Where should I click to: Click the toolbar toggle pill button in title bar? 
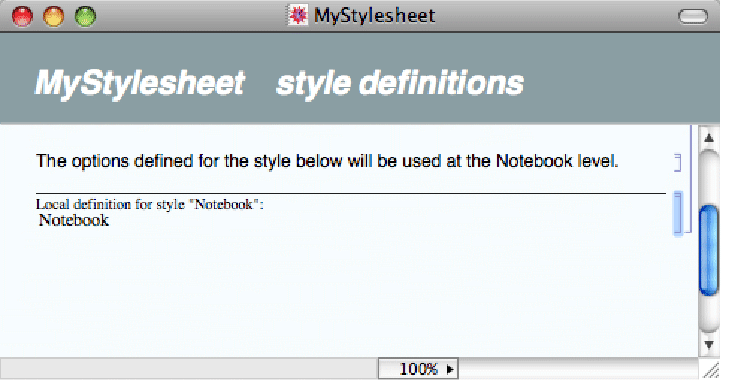click(693, 16)
